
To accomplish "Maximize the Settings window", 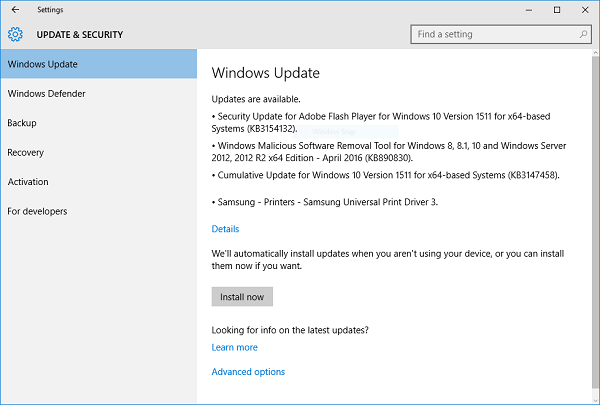I will tap(557, 10).
